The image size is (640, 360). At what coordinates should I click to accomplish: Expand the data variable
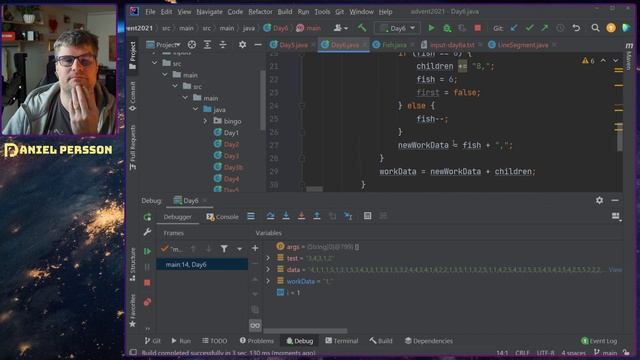[x=268, y=269]
